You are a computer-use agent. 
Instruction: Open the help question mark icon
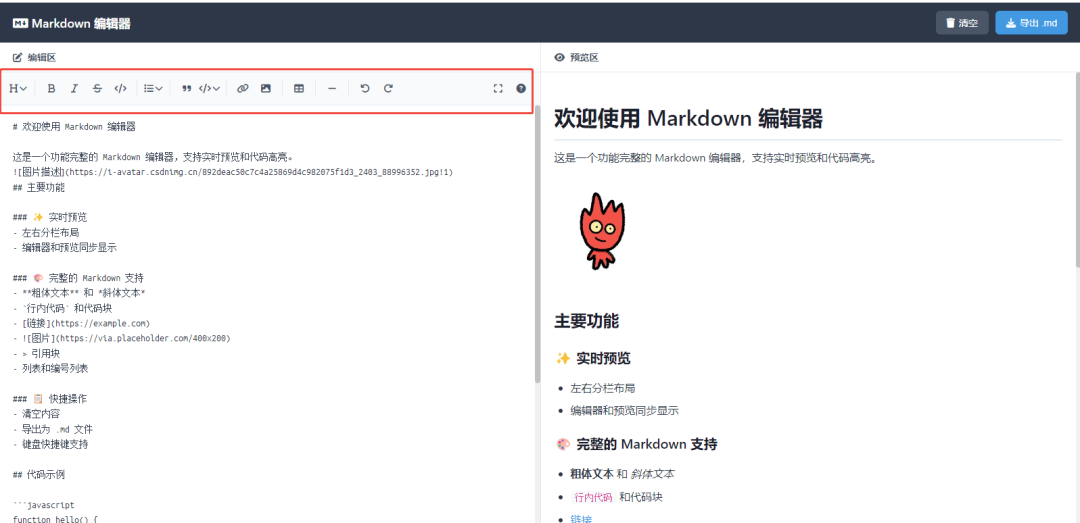click(x=521, y=88)
